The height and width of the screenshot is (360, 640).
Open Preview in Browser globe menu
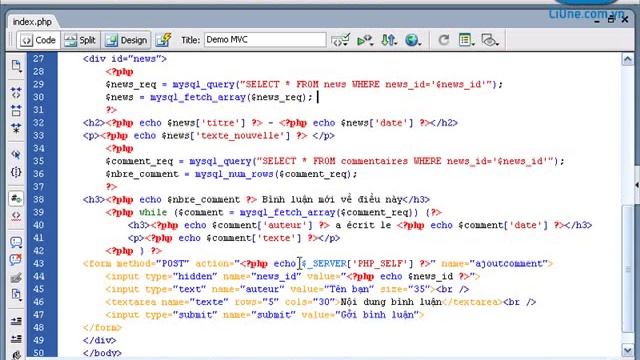coord(413,40)
